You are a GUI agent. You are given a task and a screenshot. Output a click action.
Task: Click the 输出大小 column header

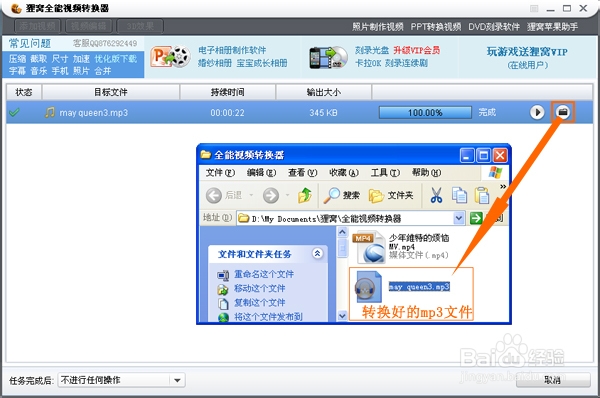(323, 92)
